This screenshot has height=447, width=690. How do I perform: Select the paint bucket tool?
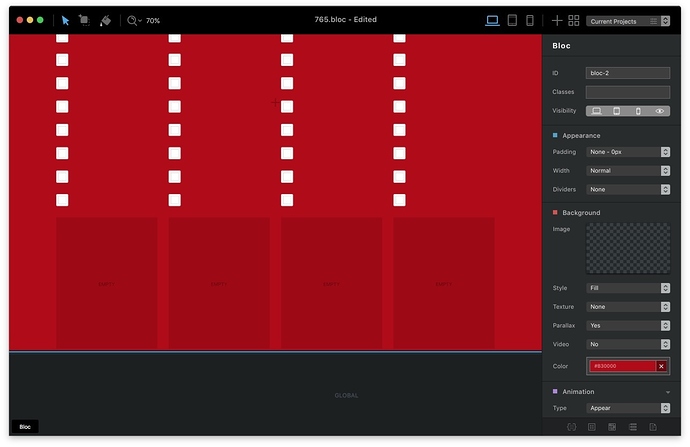105,20
